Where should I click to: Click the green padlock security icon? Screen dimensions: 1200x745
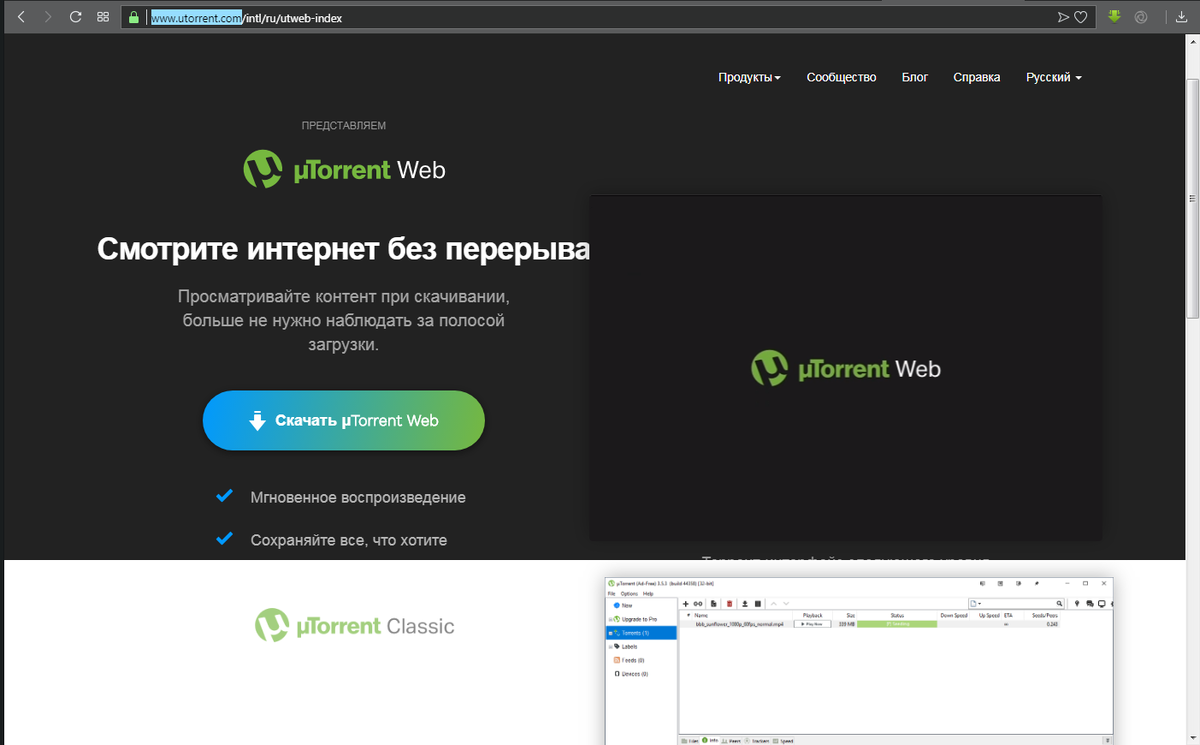tap(134, 17)
